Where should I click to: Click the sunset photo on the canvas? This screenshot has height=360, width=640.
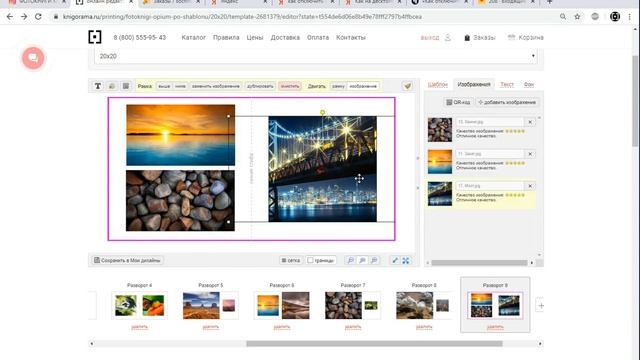(x=180, y=135)
